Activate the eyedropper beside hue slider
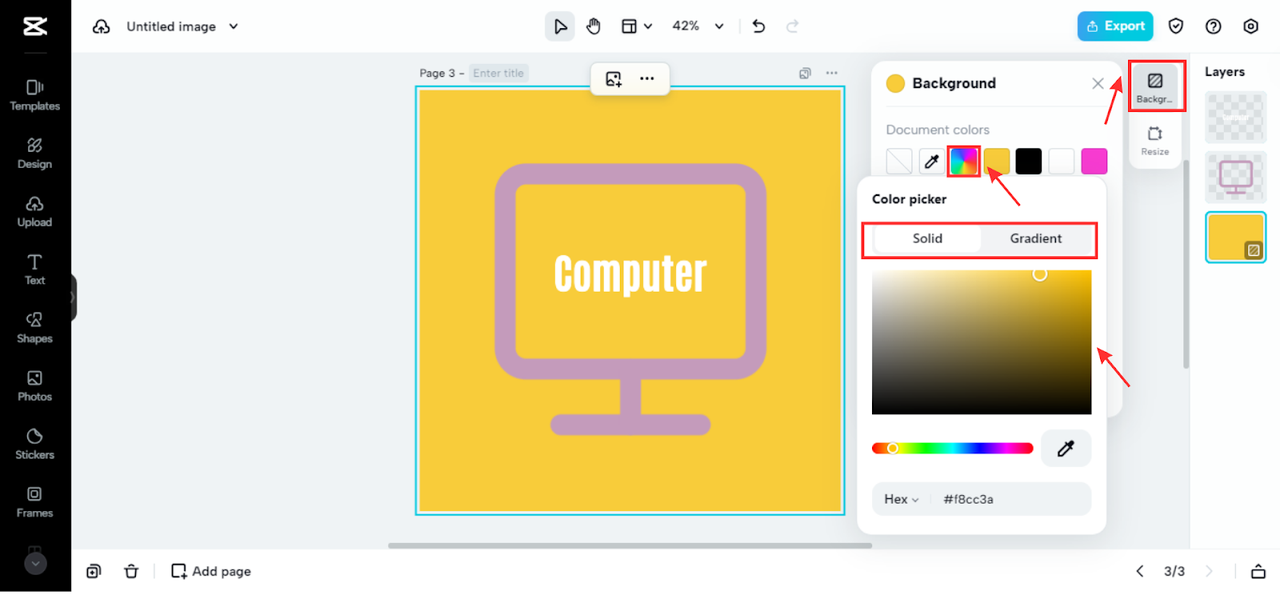 pos(1066,449)
